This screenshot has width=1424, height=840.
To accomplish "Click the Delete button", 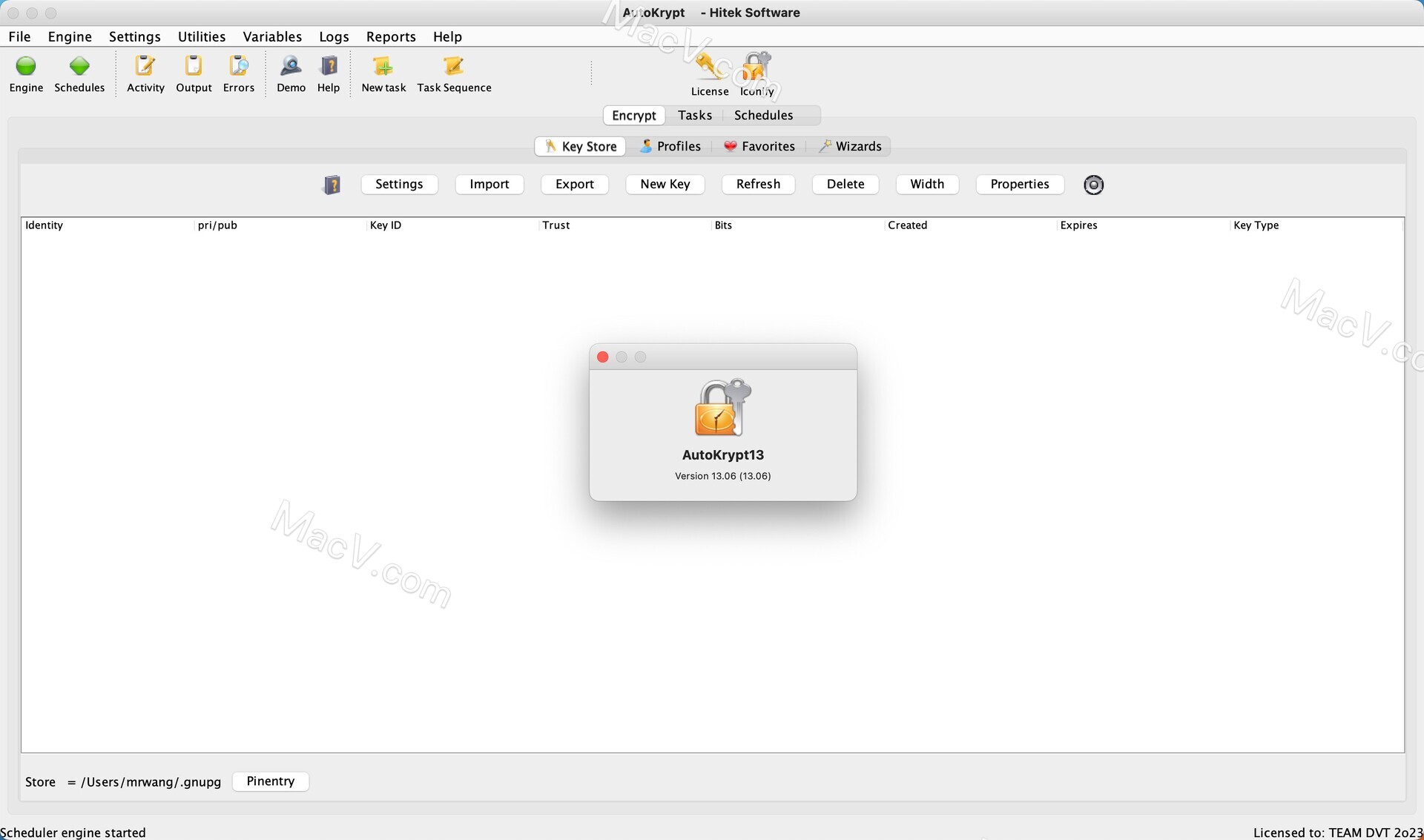I will pyautogui.click(x=845, y=184).
